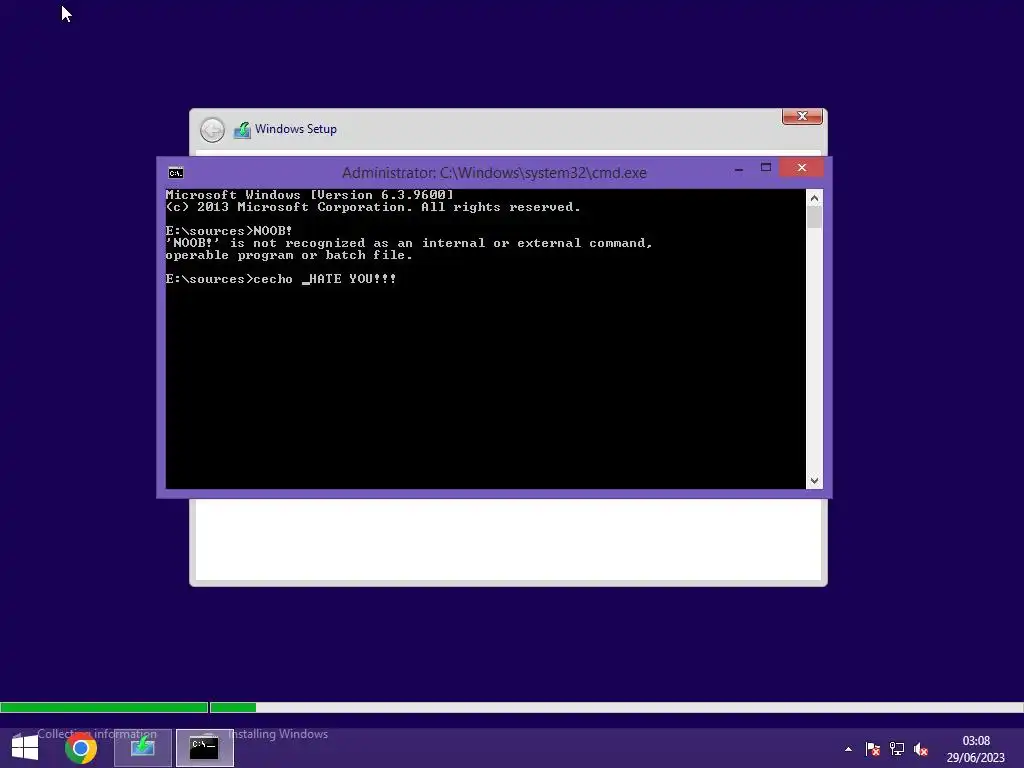Open the network status tray icon

pyautogui.click(x=897, y=749)
